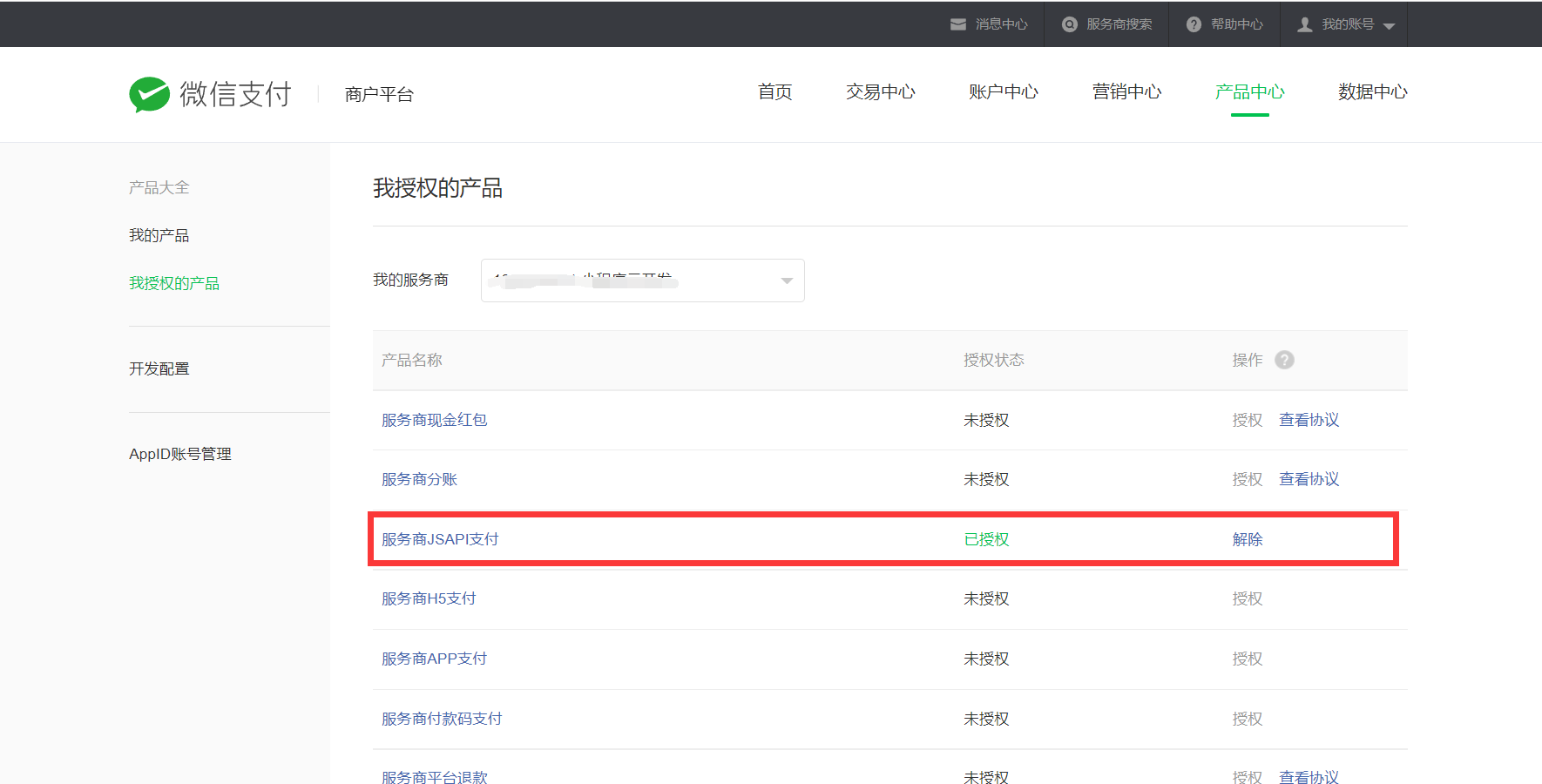Expand the 我的账号 dropdown arrow
The height and width of the screenshot is (784, 1542).
pos(1389,26)
